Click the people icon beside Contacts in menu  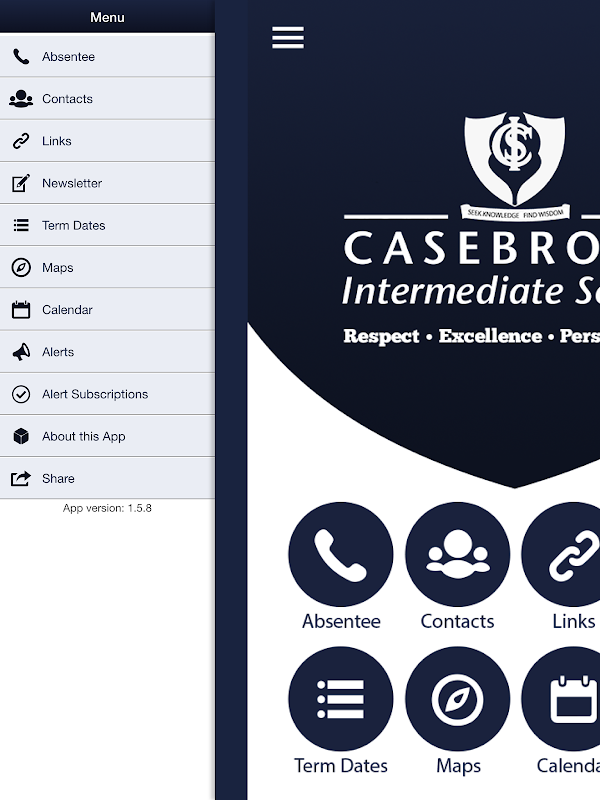[21, 98]
